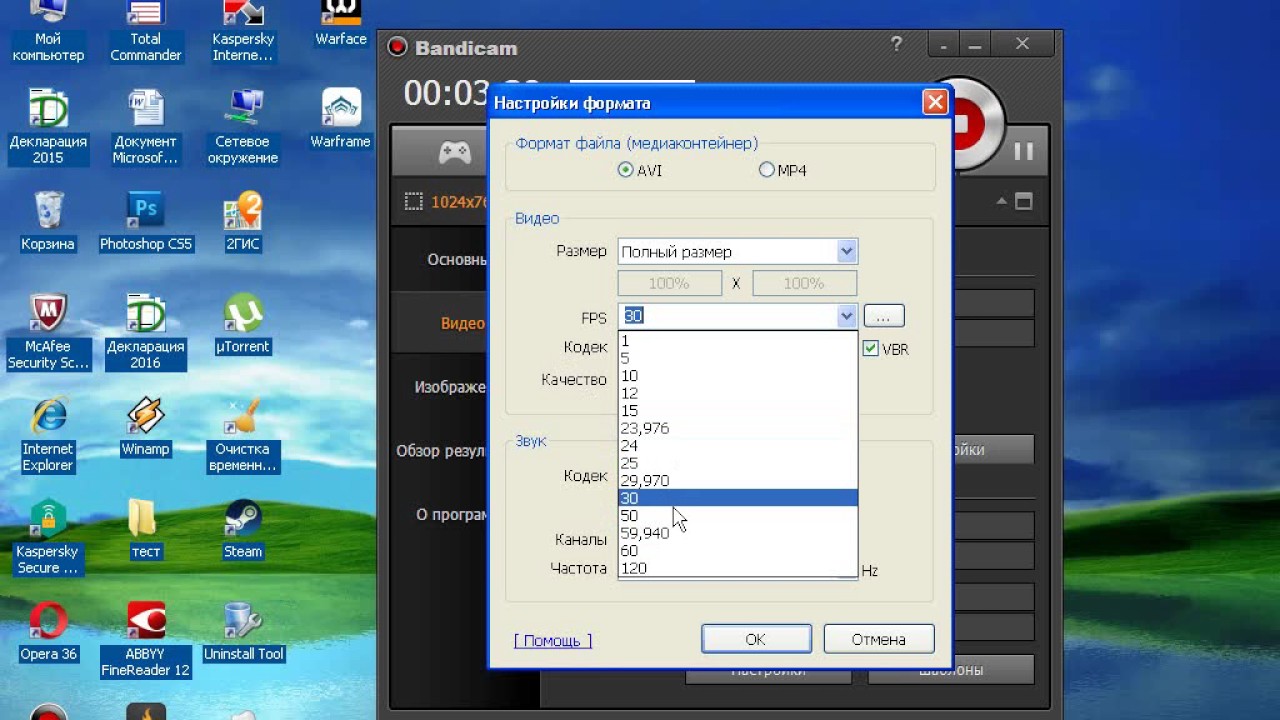Image resolution: width=1280 pixels, height=720 pixels.
Task: Open 2ГИС desktop shortcut
Action: pos(243,222)
